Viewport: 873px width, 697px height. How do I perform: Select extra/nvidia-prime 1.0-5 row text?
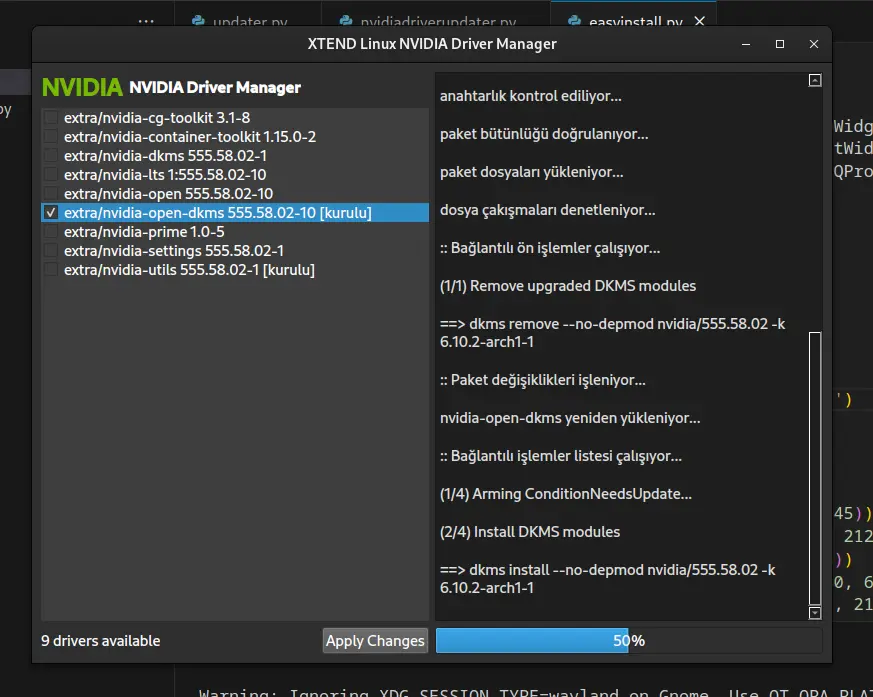point(144,232)
